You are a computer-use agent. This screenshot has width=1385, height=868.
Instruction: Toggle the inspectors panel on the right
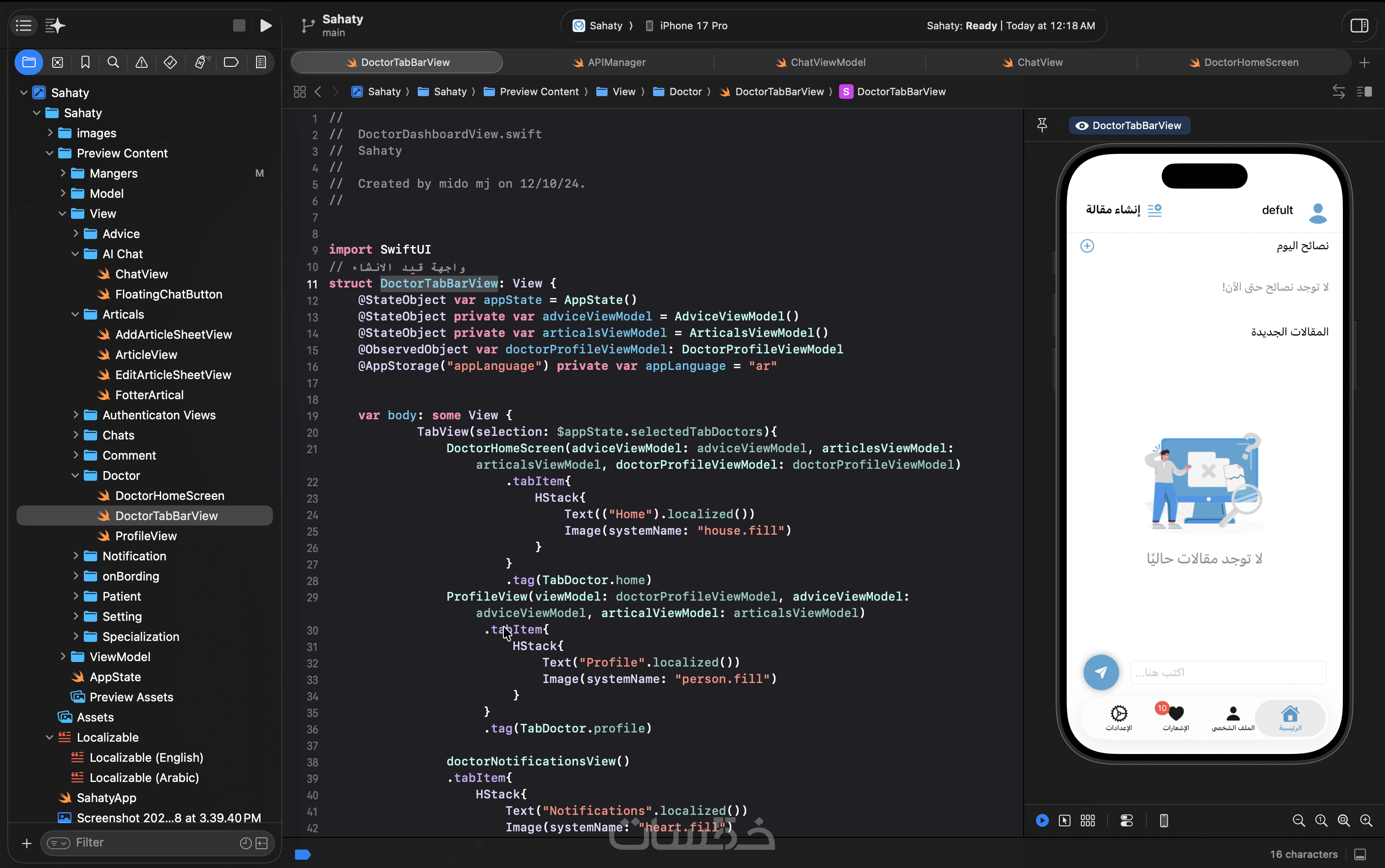pos(1359,25)
